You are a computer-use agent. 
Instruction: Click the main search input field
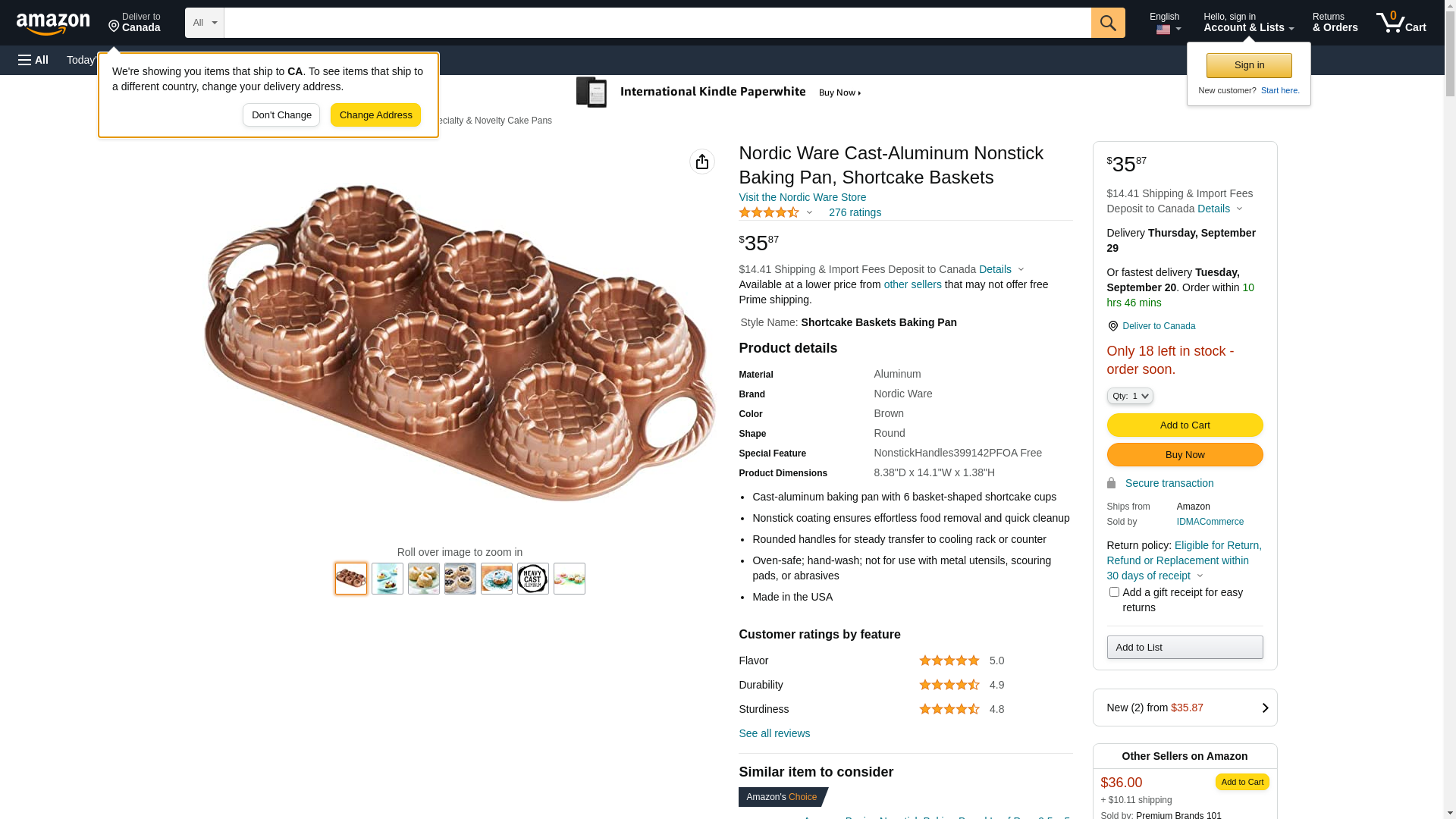click(657, 23)
